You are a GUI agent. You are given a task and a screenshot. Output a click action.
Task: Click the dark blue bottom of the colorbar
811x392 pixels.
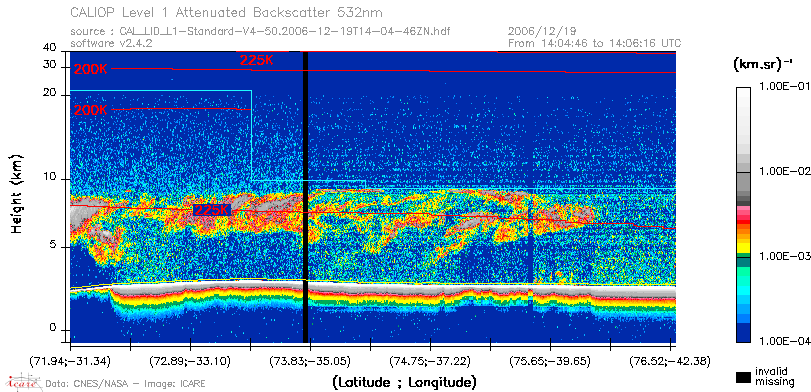click(x=743, y=334)
